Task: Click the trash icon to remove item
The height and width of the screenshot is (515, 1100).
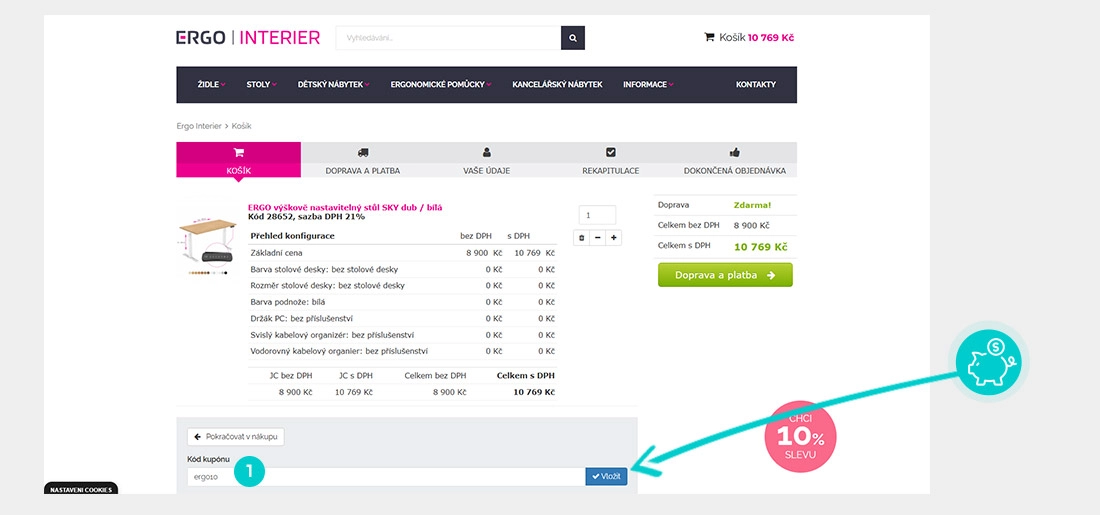Action: point(581,238)
